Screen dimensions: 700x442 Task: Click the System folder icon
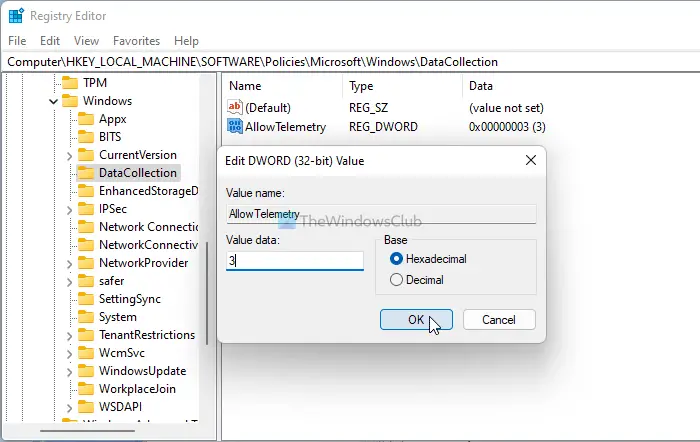(86, 317)
